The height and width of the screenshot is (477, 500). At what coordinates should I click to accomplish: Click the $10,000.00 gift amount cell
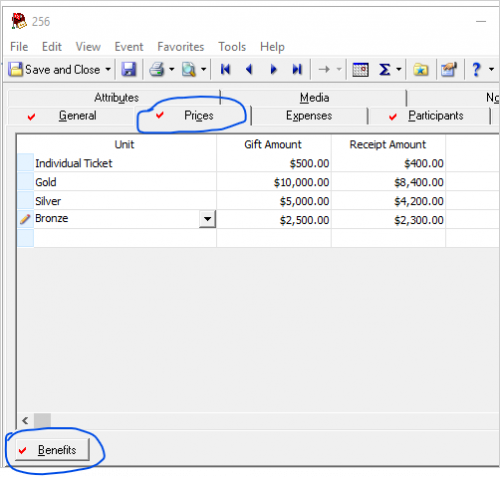(274, 182)
